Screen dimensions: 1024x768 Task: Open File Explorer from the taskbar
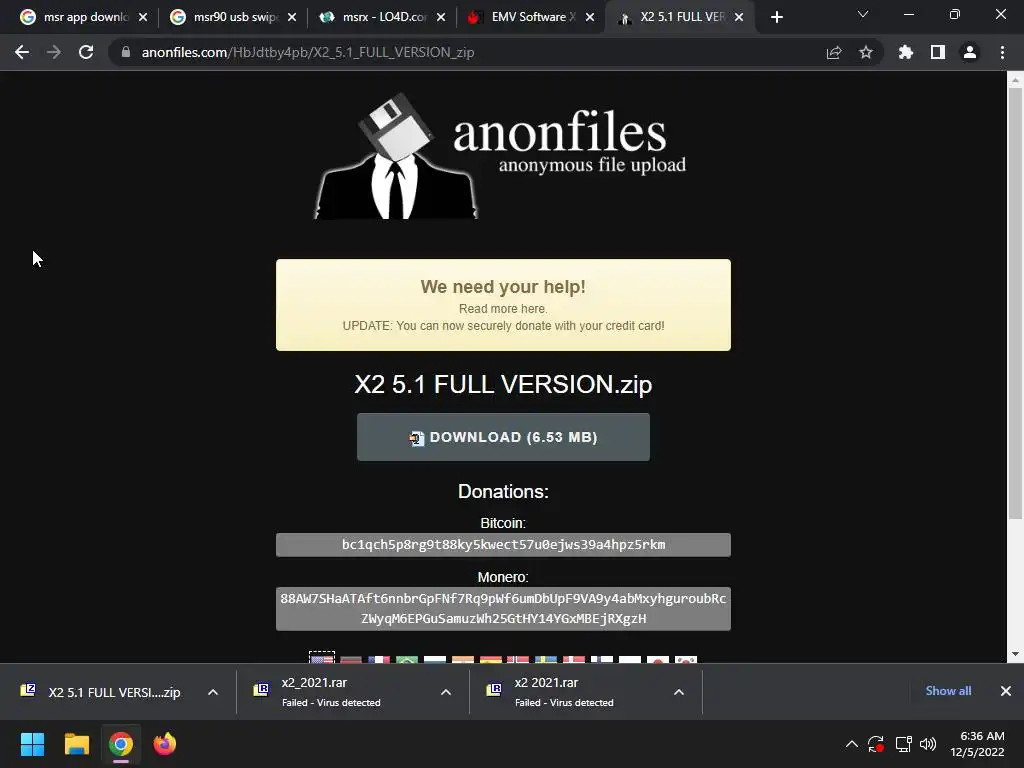click(76, 744)
